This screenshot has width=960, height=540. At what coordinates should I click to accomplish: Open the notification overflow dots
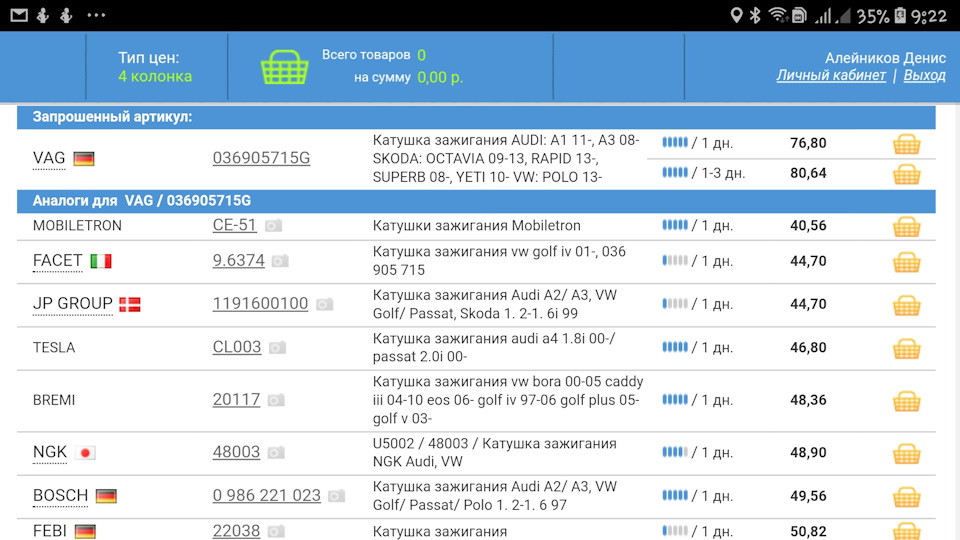click(96, 15)
